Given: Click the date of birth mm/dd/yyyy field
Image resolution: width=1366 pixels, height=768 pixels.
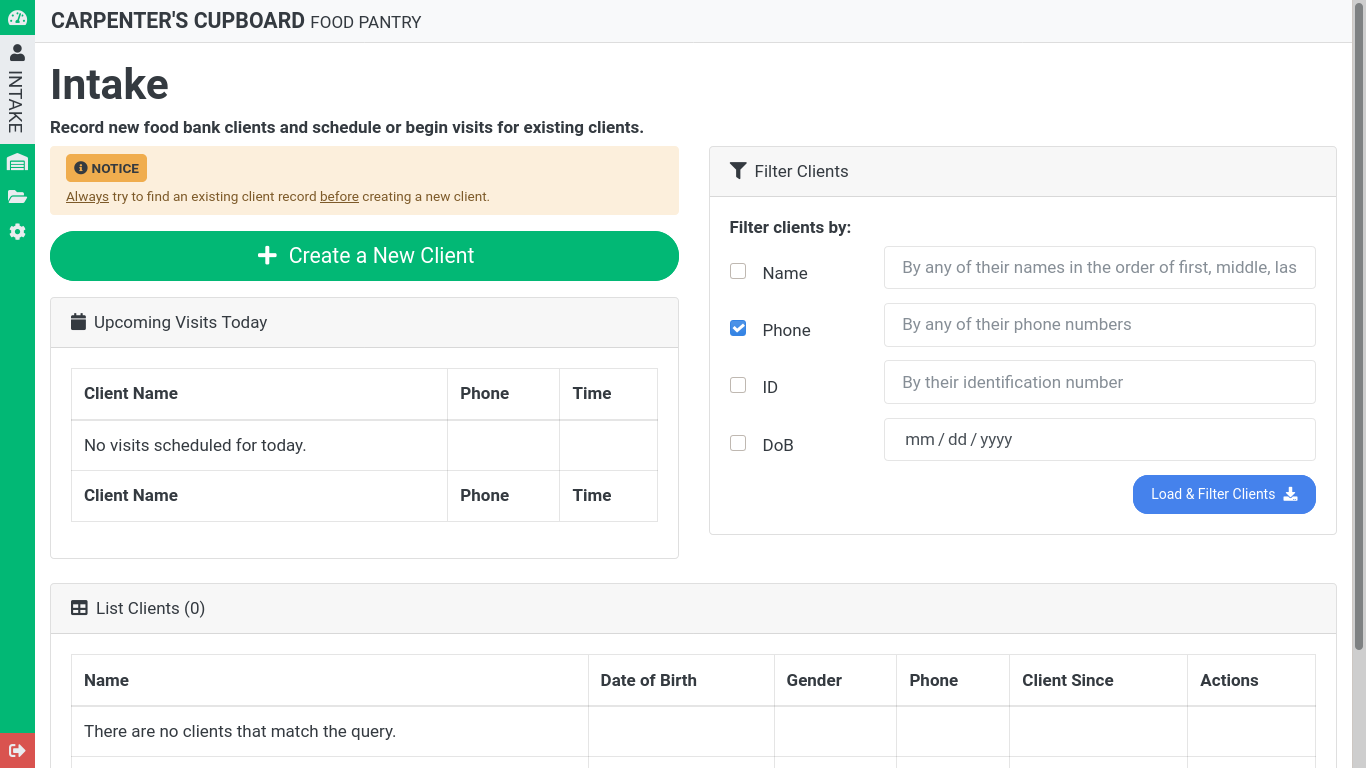Looking at the screenshot, I should point(1099,440).
